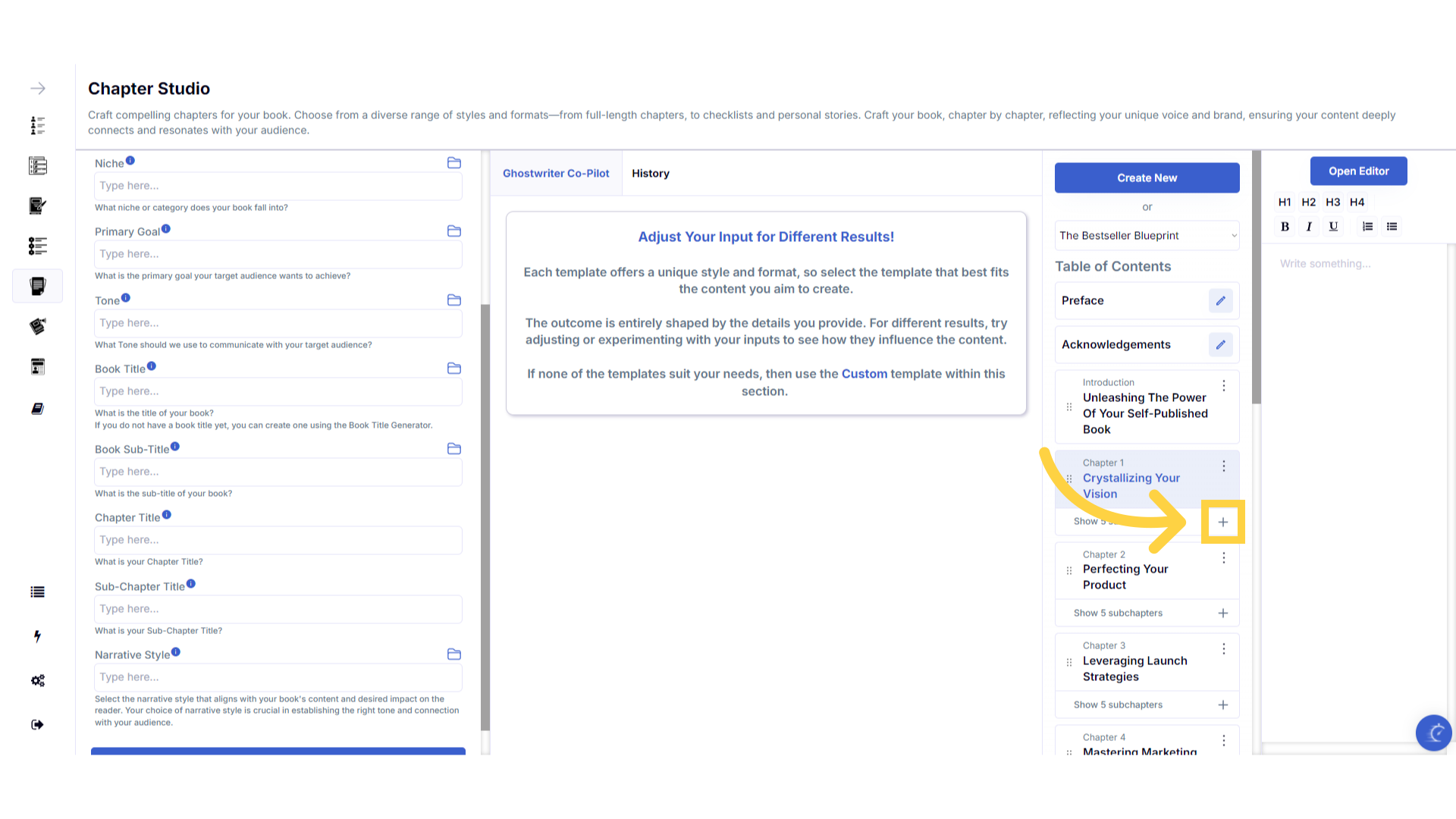Open three-dot menu for Chapter 2
The height and width of the screenshot is (819, 1456).
point(1223,558)
